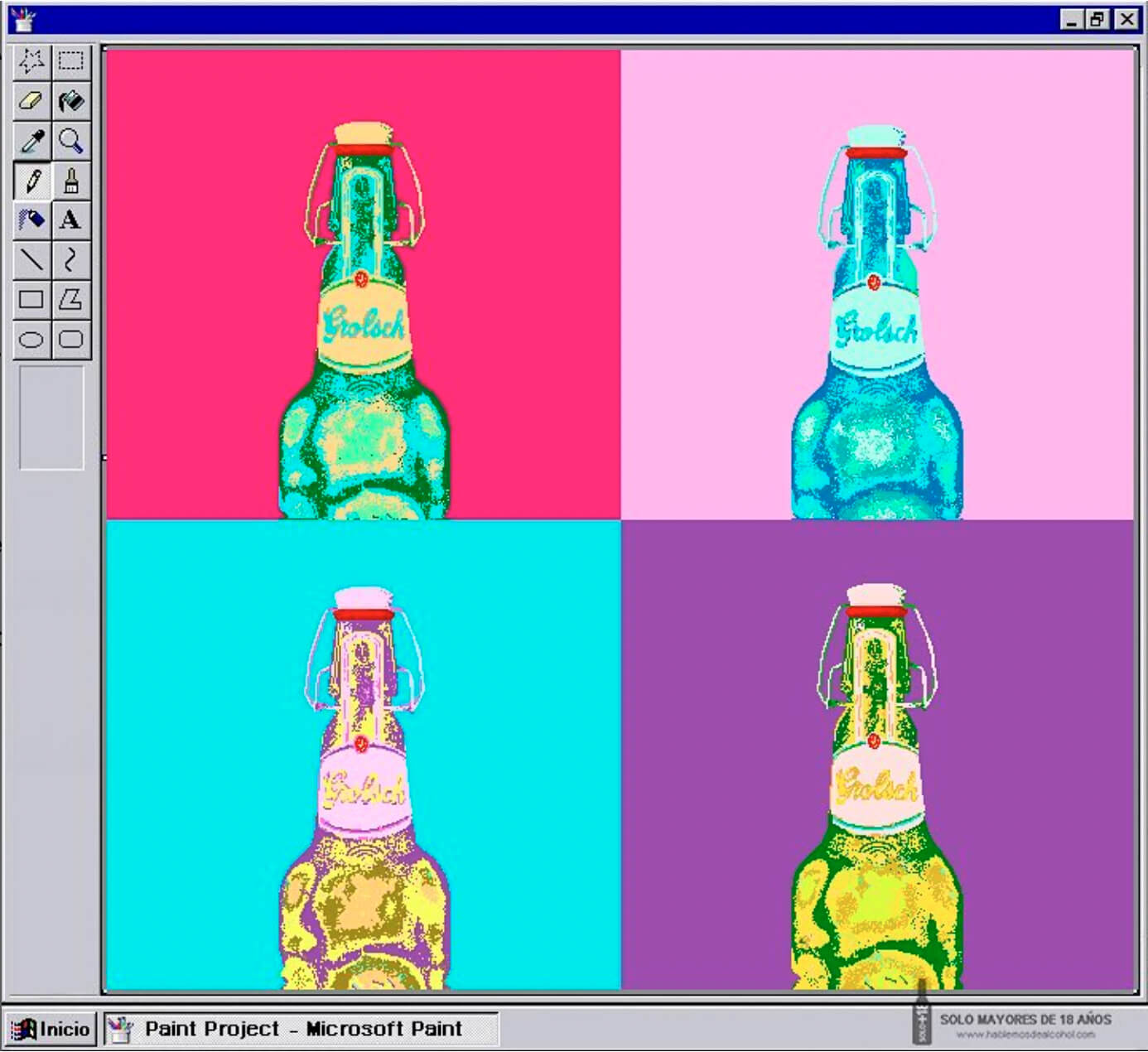1148x1052 pixels.
Task: Choose the Ellipse tool
Action: click(x=31, y=340)
